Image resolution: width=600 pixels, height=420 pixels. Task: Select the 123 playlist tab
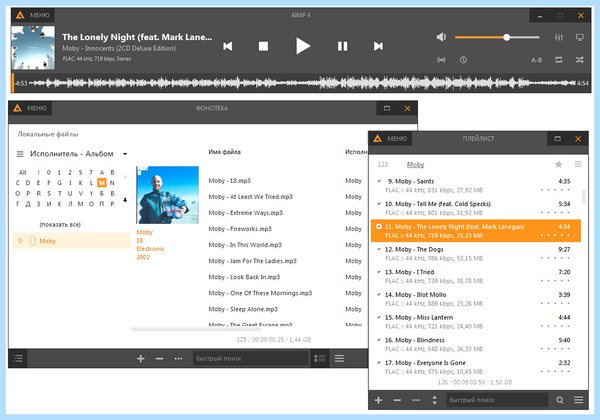coord(383,164)
